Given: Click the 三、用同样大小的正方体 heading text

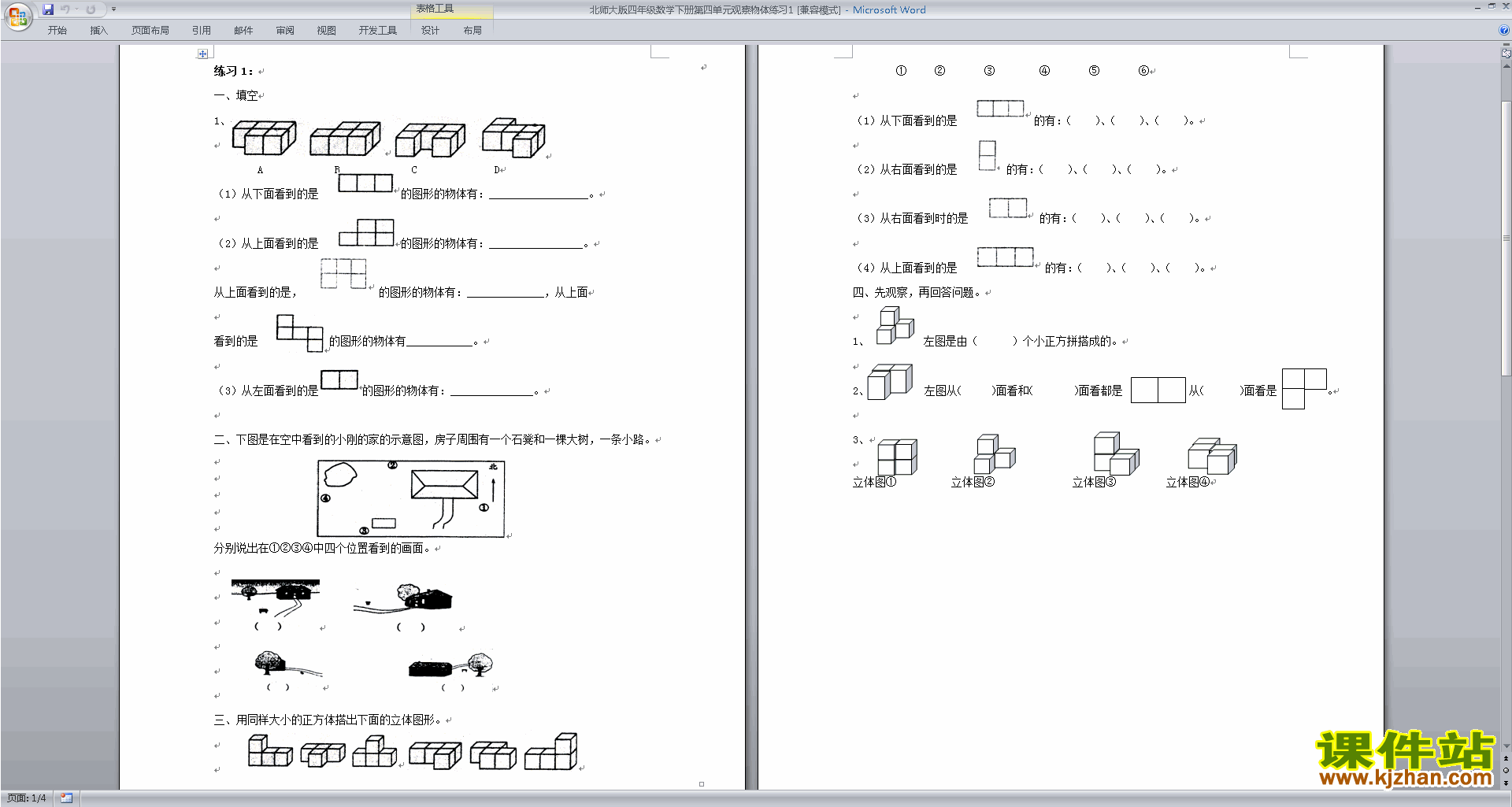Looking at the screenshot, I should tap(328, 720).
